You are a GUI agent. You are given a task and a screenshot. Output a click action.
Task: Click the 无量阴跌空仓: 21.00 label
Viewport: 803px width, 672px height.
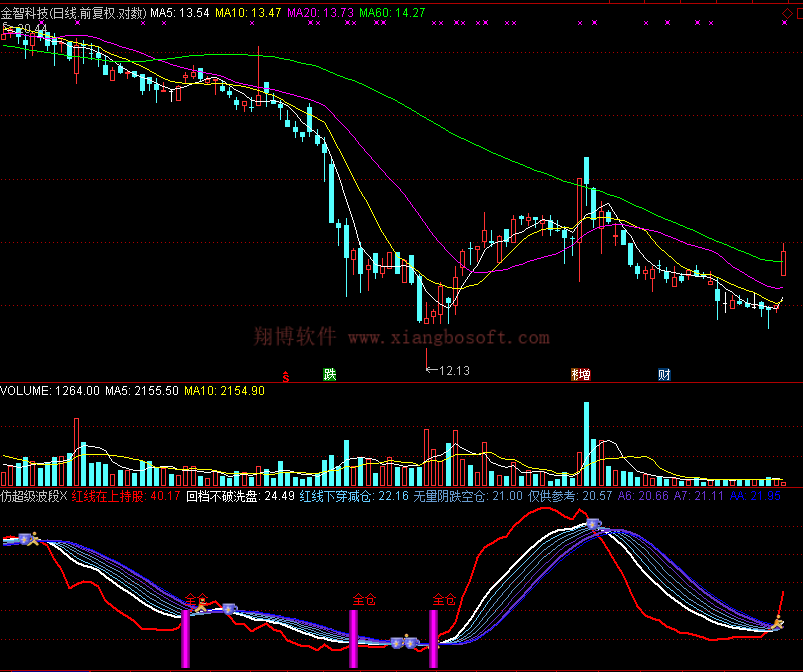[x=468, y=496]
